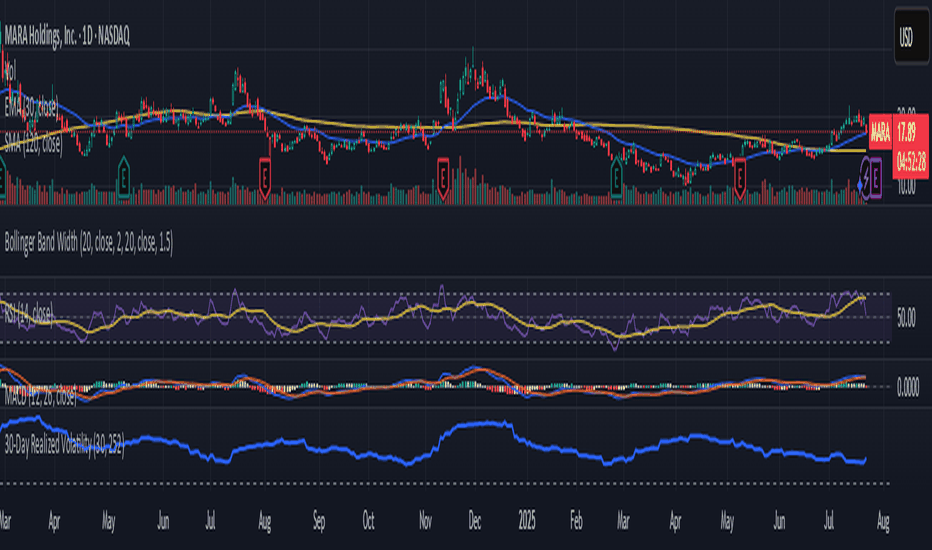This screenshot has width=932, height=550.
Task: Open the green earnings marker near May 2024
Action: pyautogui.click(x=123, y=177)
